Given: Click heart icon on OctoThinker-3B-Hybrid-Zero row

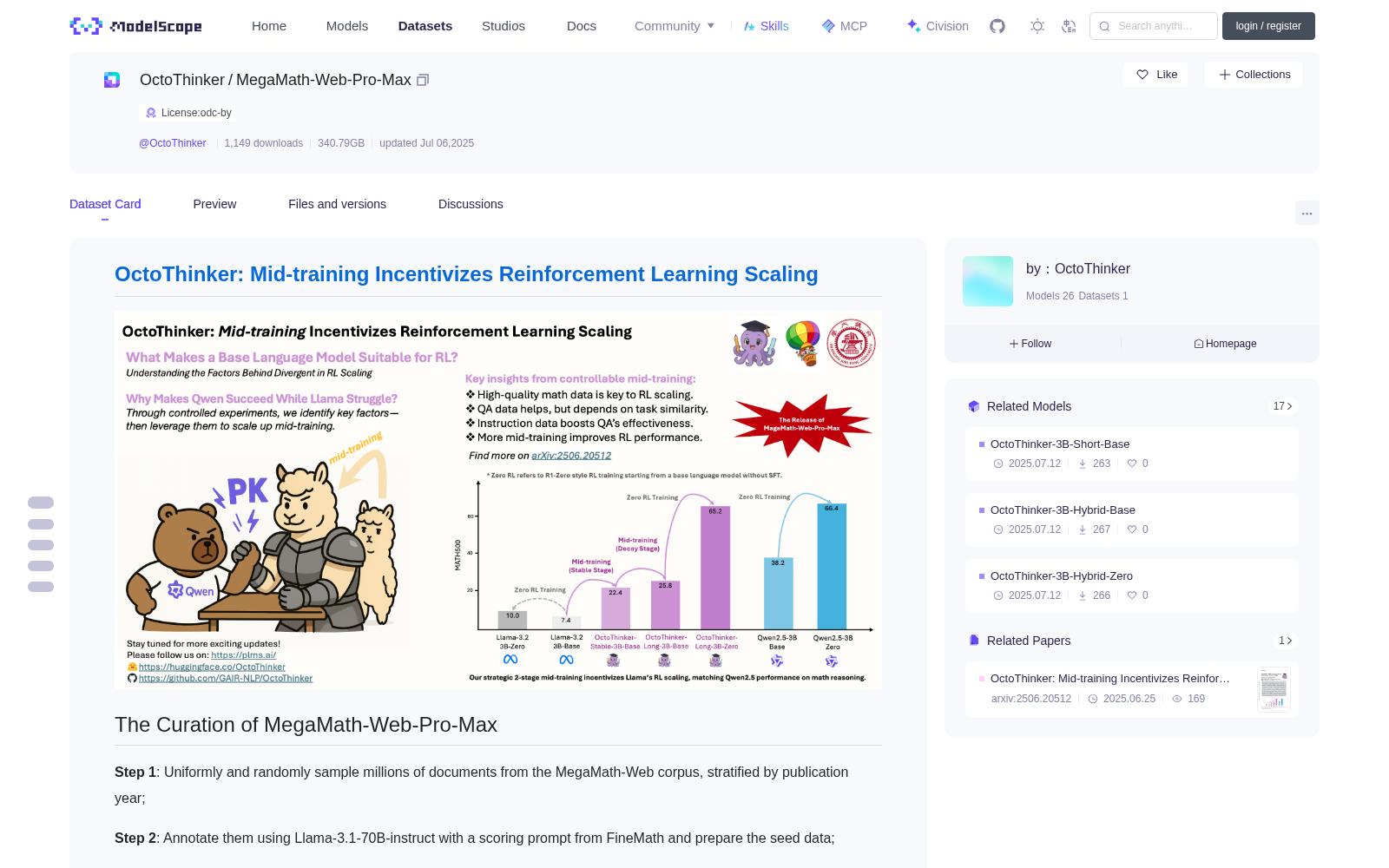Looking at the screenshot, I should tap(1132, 595).
